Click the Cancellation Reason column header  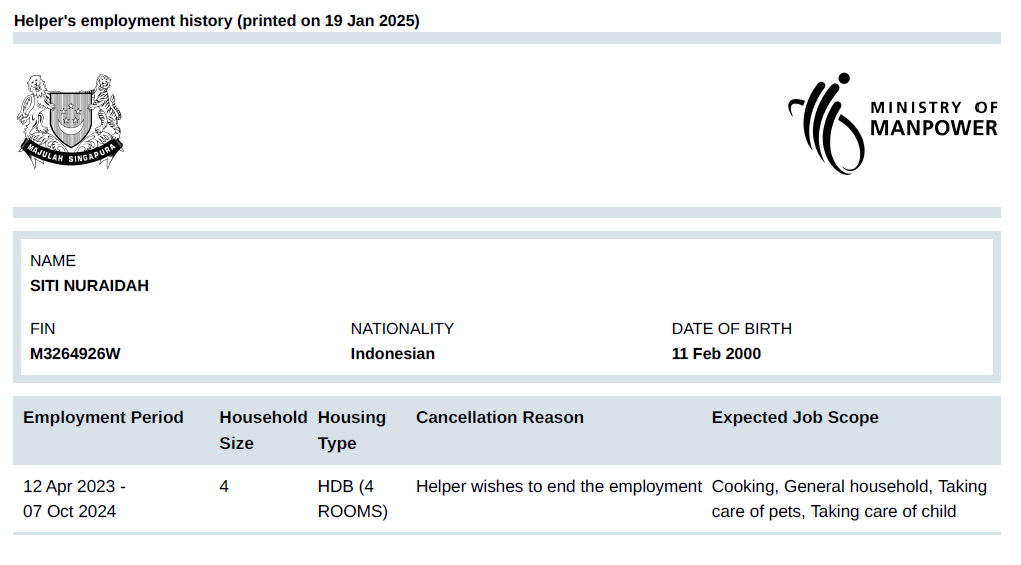pyautogui.click(x=499, y=418)
